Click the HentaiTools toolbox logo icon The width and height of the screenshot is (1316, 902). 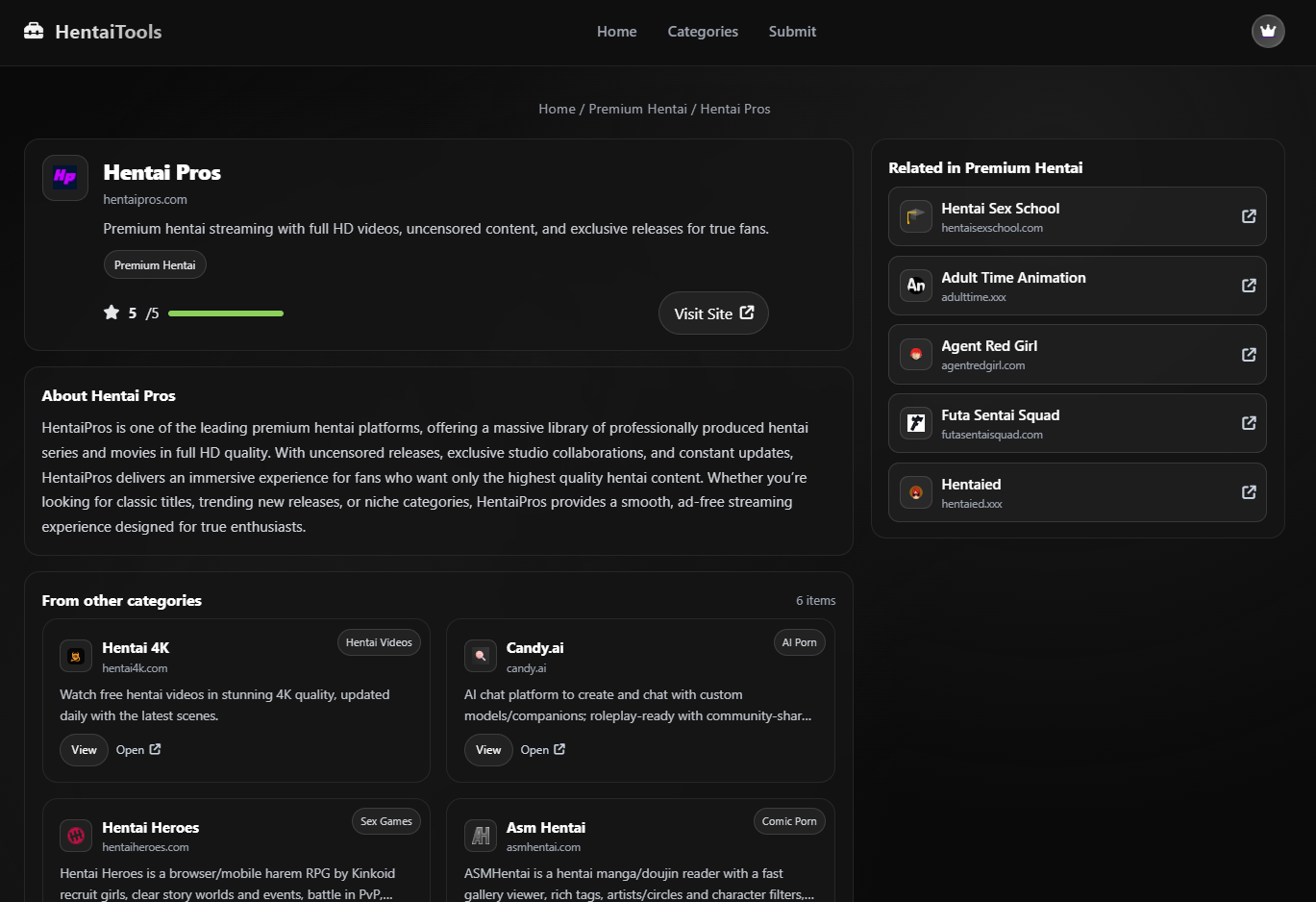click(x=34, y=31)
